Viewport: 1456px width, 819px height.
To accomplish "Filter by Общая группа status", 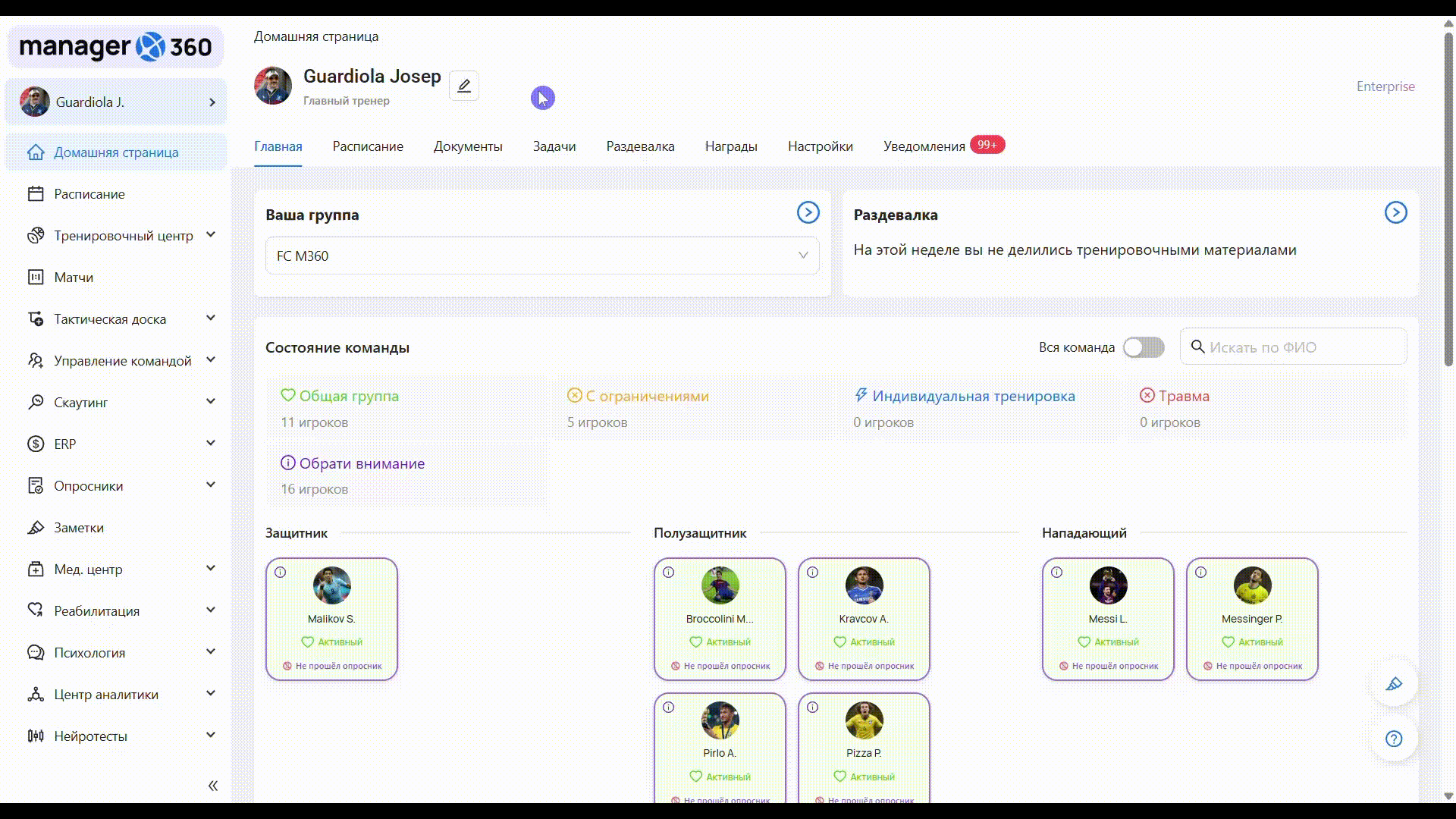I will [x=348, y=396].
